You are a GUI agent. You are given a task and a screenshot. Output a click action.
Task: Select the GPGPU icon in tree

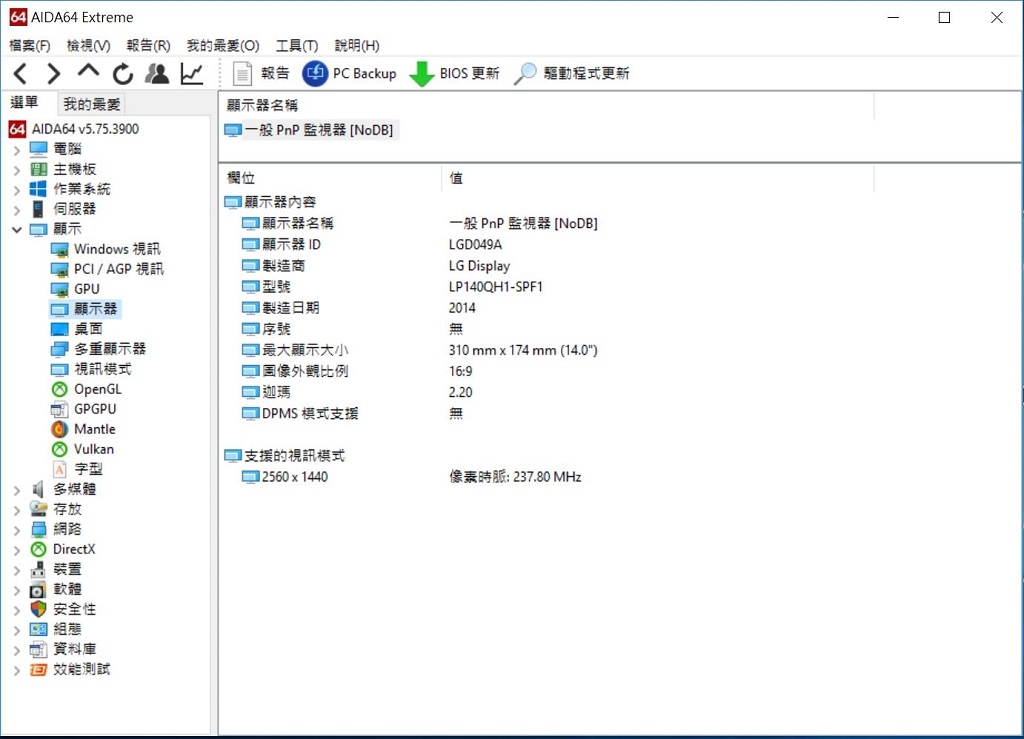(59, 409)
